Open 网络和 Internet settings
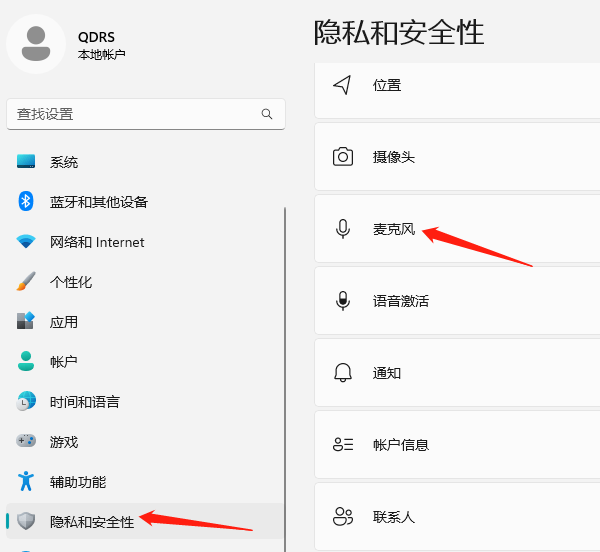This screenshot has height=552, width=600. click(x=97, y=242)
